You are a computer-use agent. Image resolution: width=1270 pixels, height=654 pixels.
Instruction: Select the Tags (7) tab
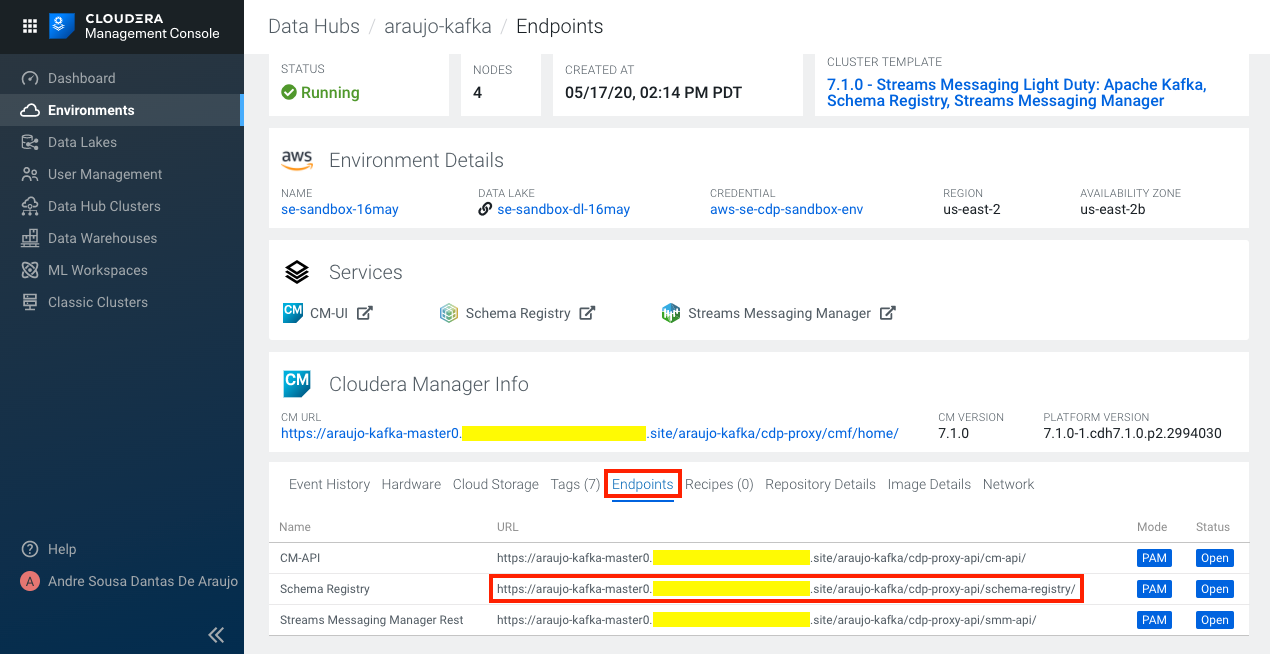[575, 484]
